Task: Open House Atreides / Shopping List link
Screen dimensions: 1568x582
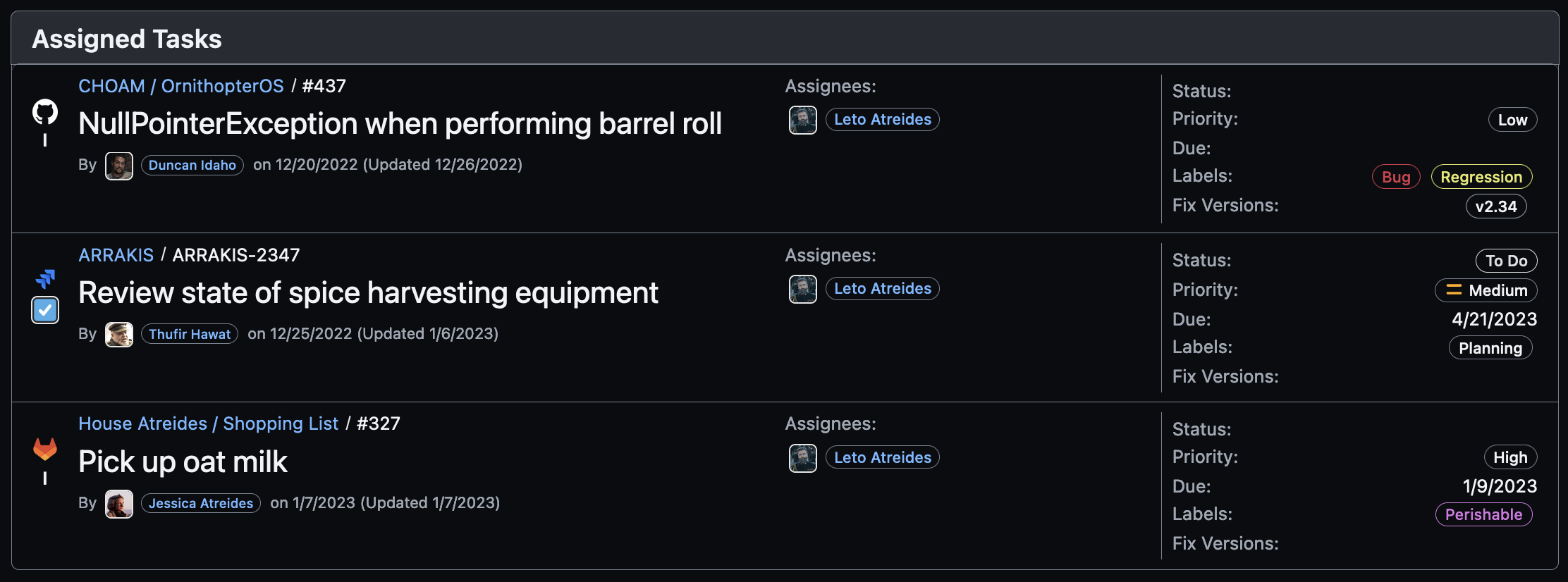Action: [208, 423]
